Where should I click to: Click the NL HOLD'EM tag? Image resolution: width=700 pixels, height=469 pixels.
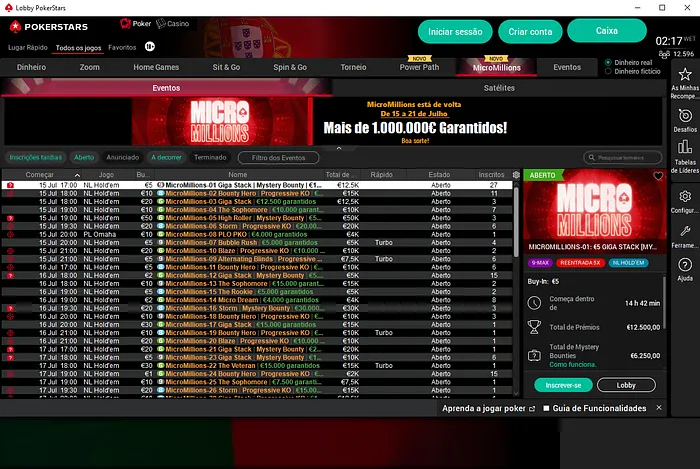click(x=628, y=263)
